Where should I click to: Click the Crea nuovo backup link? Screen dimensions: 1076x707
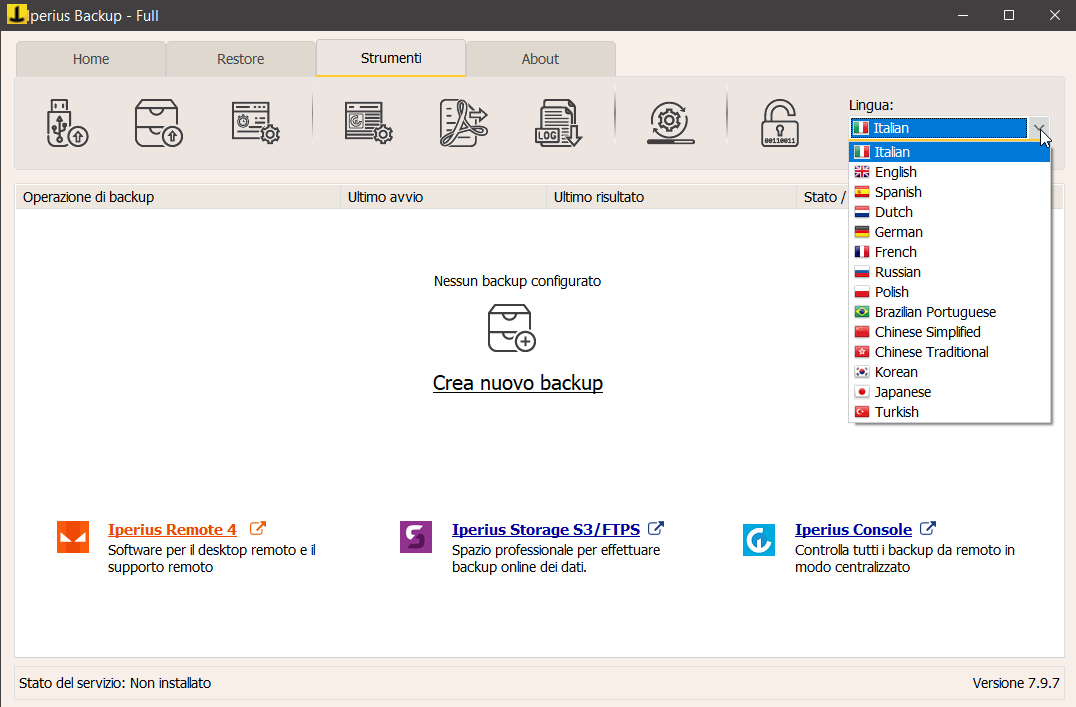pyautogui.click(x=517, y=383)
